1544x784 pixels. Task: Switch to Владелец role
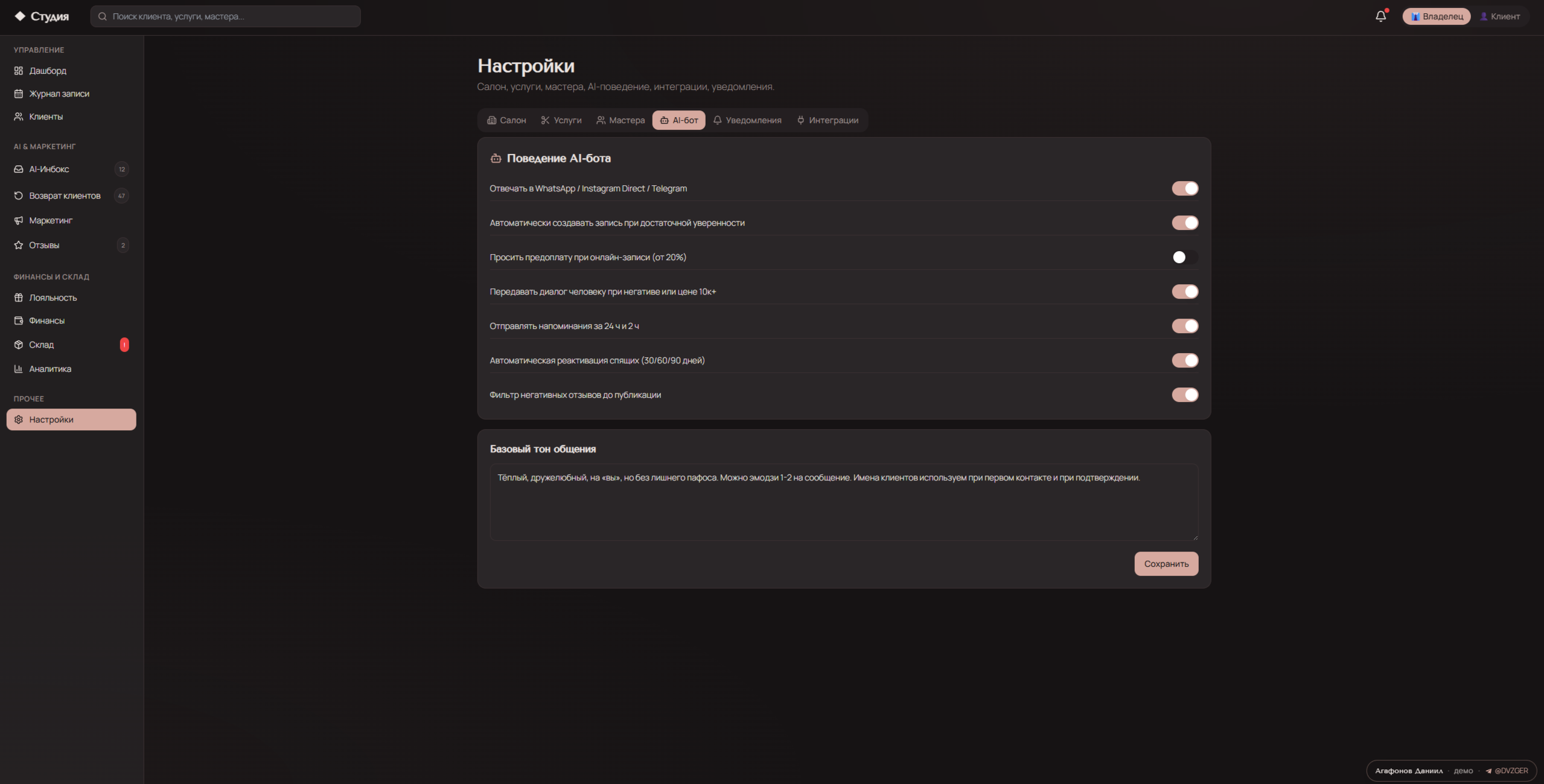(x=1437, y=16)
